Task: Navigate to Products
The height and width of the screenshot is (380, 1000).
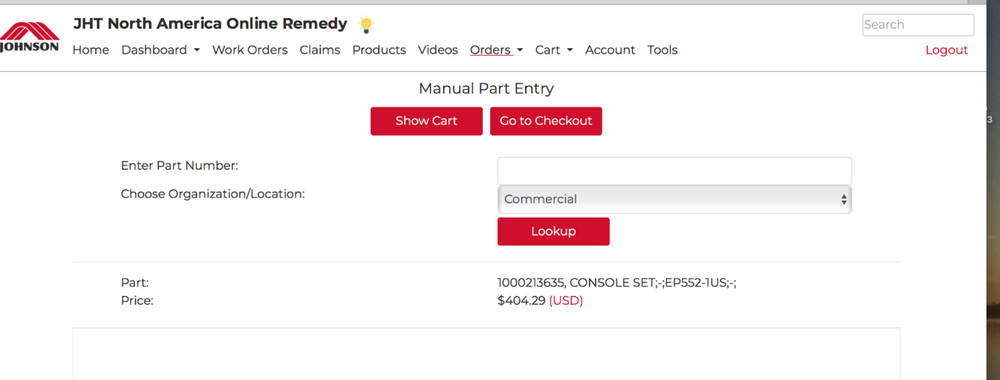Action: pos(379,50)
